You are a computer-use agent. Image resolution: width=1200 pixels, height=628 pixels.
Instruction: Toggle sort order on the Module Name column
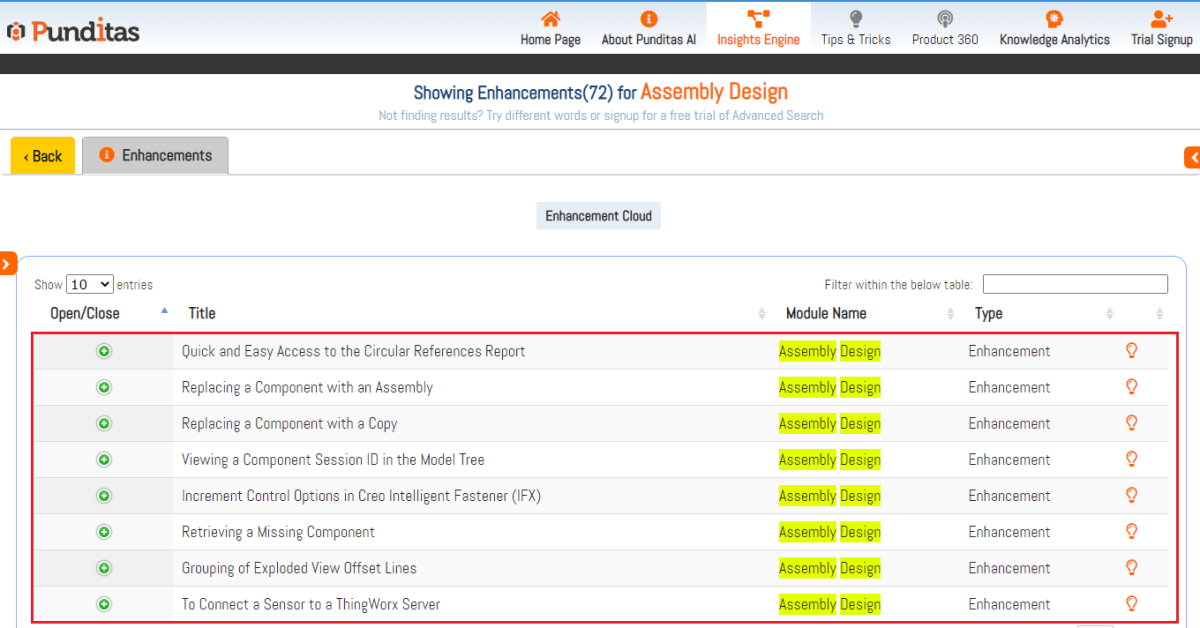pyautogui.click(x=950, y=313)
